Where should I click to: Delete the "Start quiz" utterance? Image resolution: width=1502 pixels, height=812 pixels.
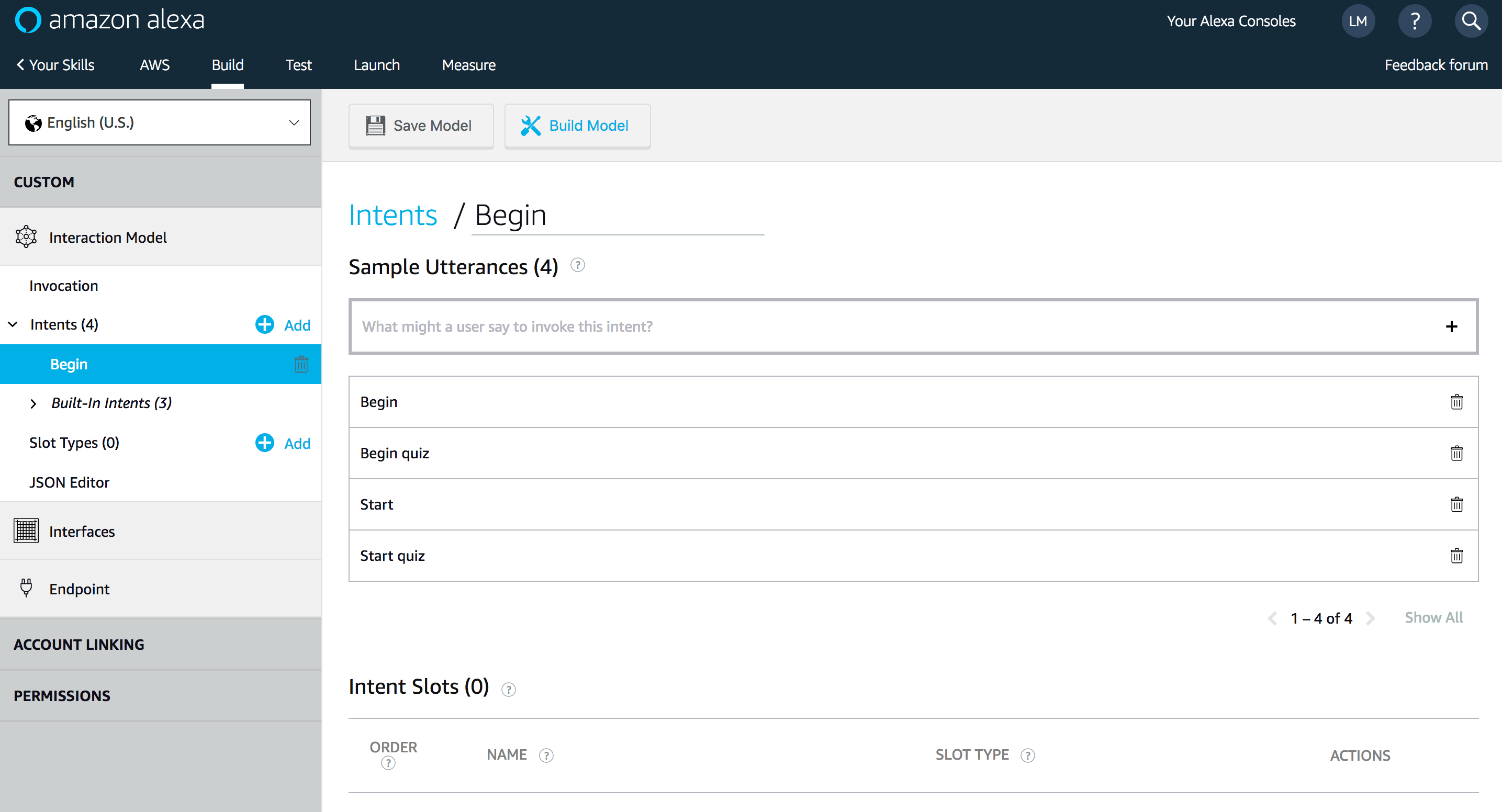coord(1456,556)
